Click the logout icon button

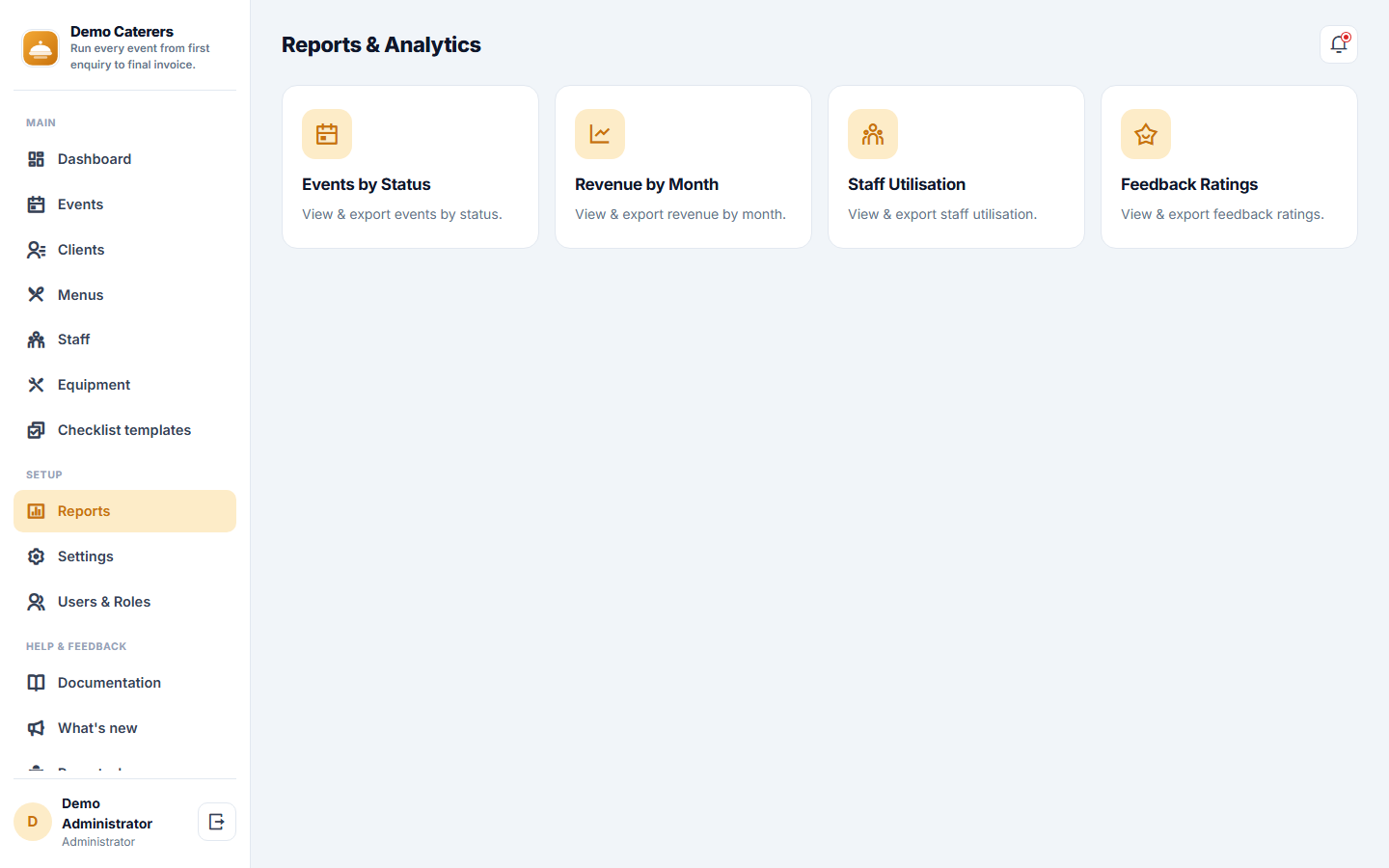pyautogui.click(x=217, y=822)
